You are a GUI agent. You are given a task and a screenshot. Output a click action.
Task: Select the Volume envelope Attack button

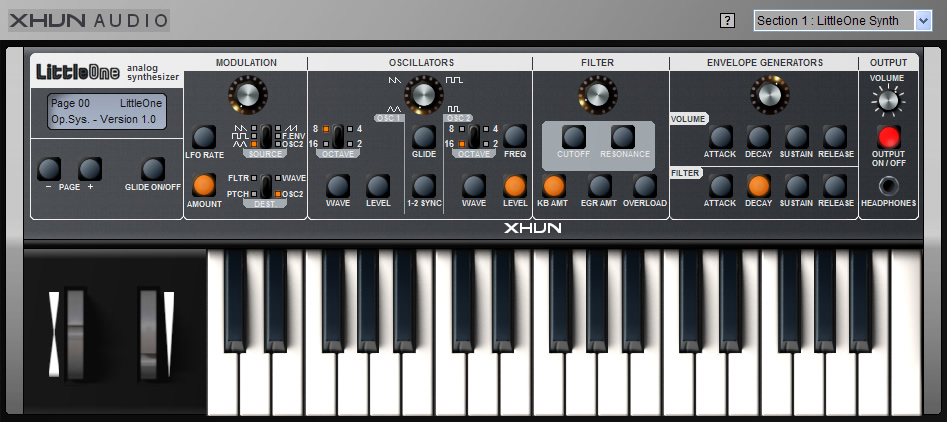721,138
